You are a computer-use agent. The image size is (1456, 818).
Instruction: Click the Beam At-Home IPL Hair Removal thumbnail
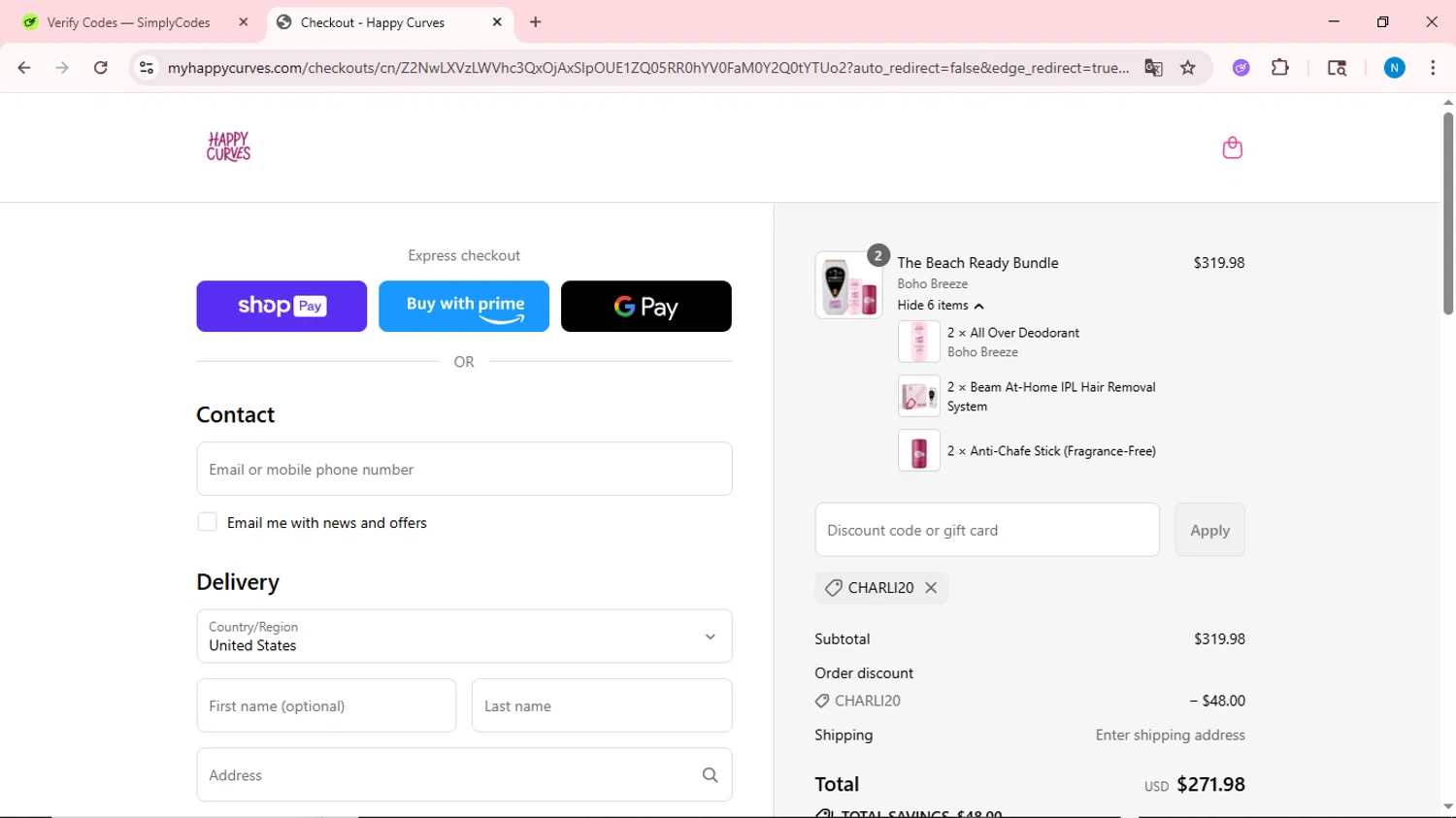click(x=918, y=396)
